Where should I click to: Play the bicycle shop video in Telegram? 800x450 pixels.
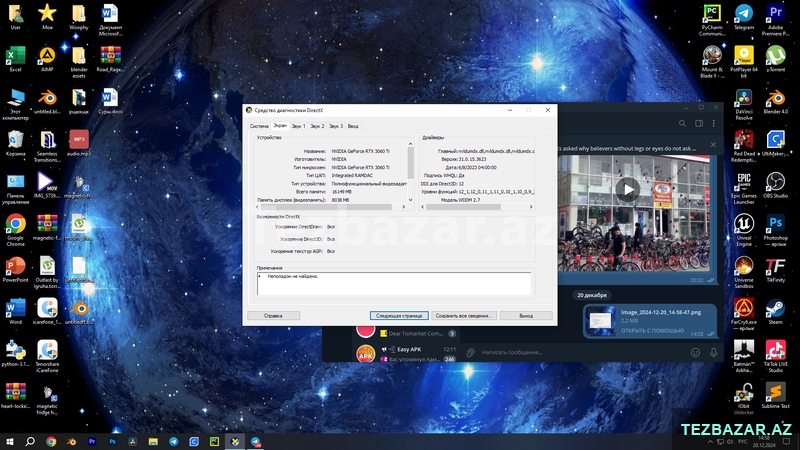tap(628, 190)
